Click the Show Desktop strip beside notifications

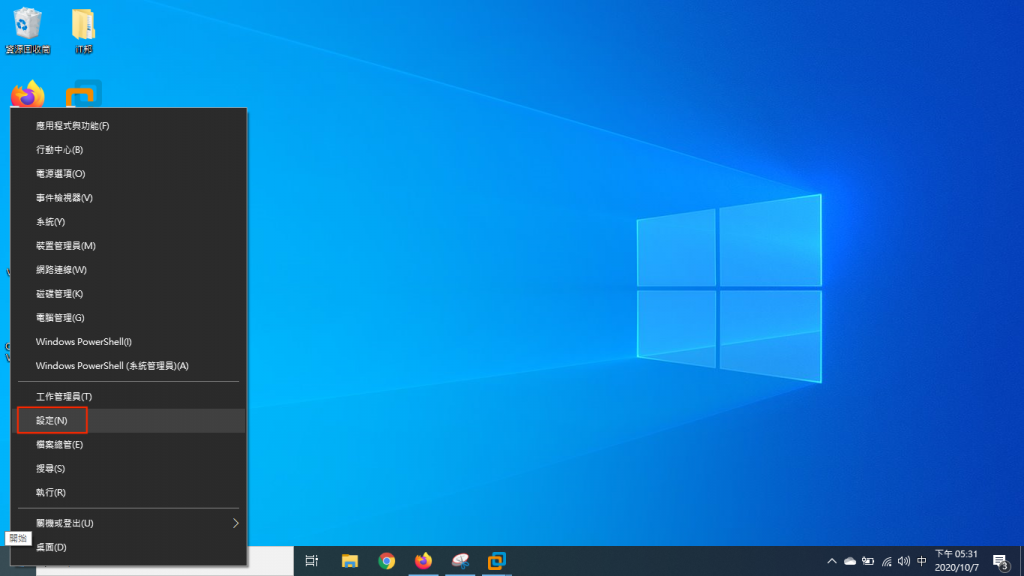tap(1021, 561)
